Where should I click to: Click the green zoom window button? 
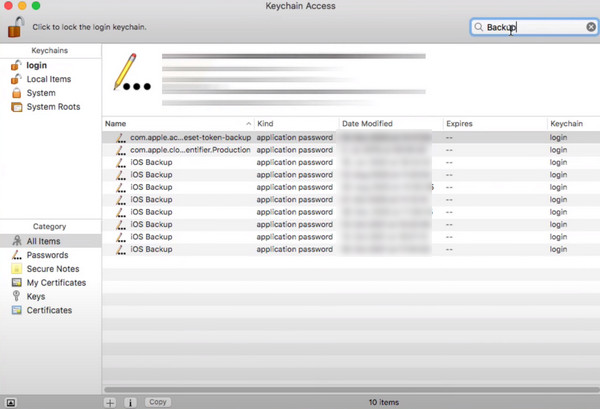click(x=36, y=5)
